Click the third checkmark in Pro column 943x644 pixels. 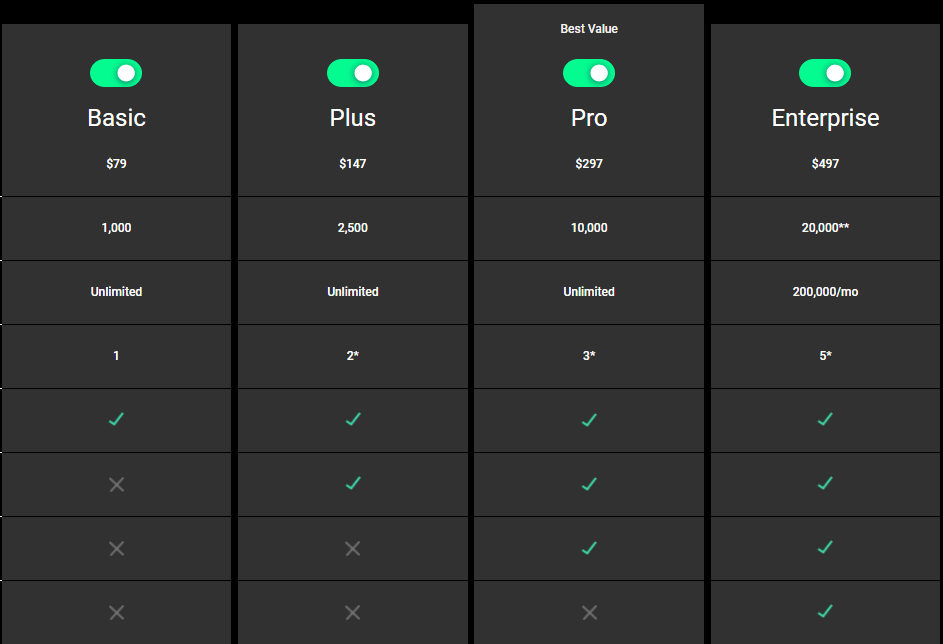[589, 548]
